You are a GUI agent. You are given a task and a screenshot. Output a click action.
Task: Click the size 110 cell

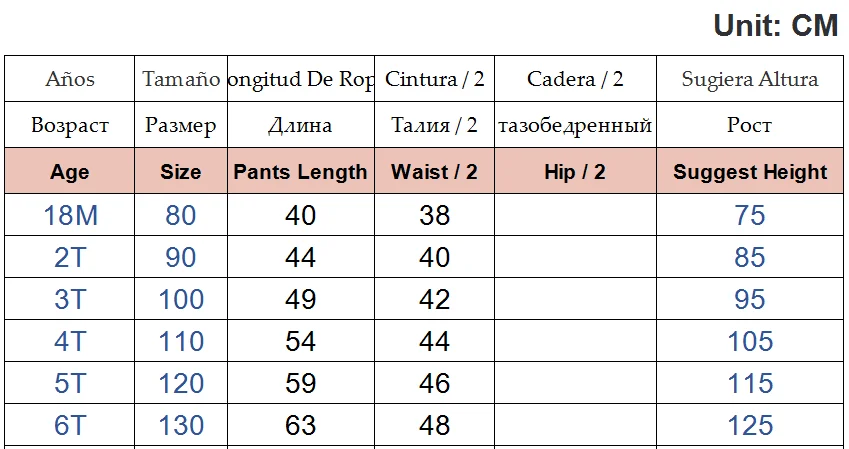pyautogui.click(x=181, y=341)
